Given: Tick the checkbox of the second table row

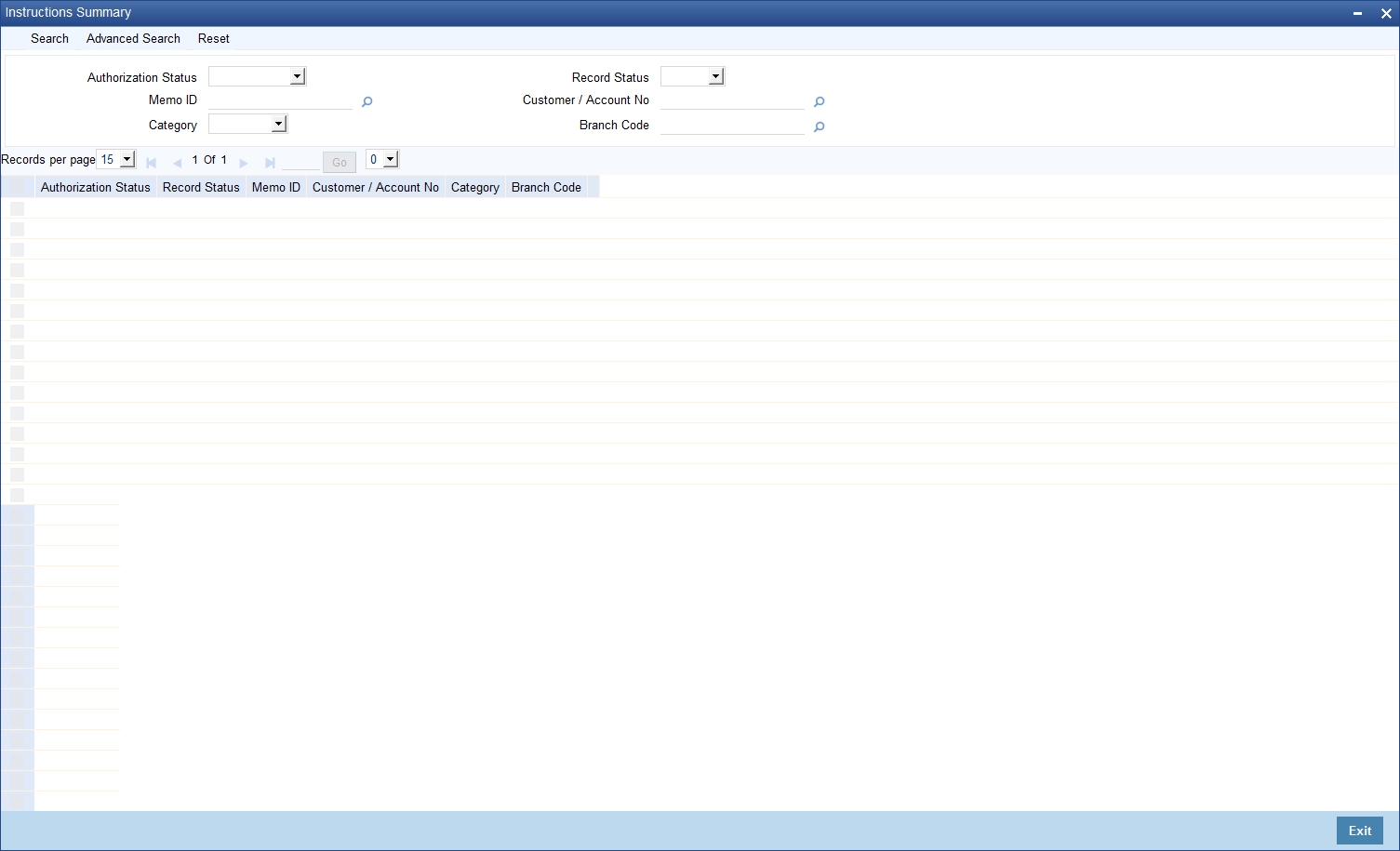Looking at the screenshot, I should 17,229.
